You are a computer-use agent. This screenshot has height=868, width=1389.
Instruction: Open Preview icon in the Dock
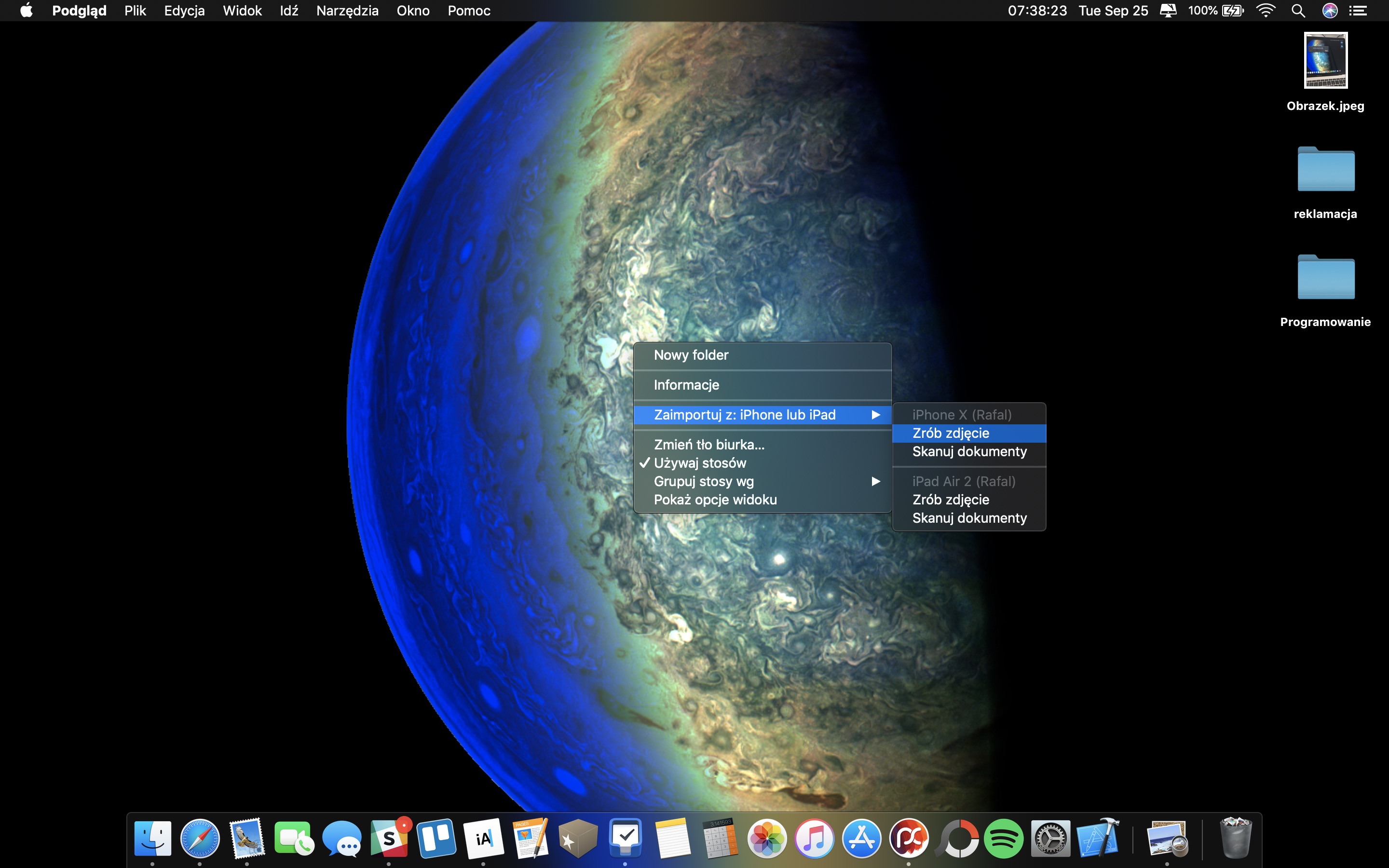click(1167, 839)
